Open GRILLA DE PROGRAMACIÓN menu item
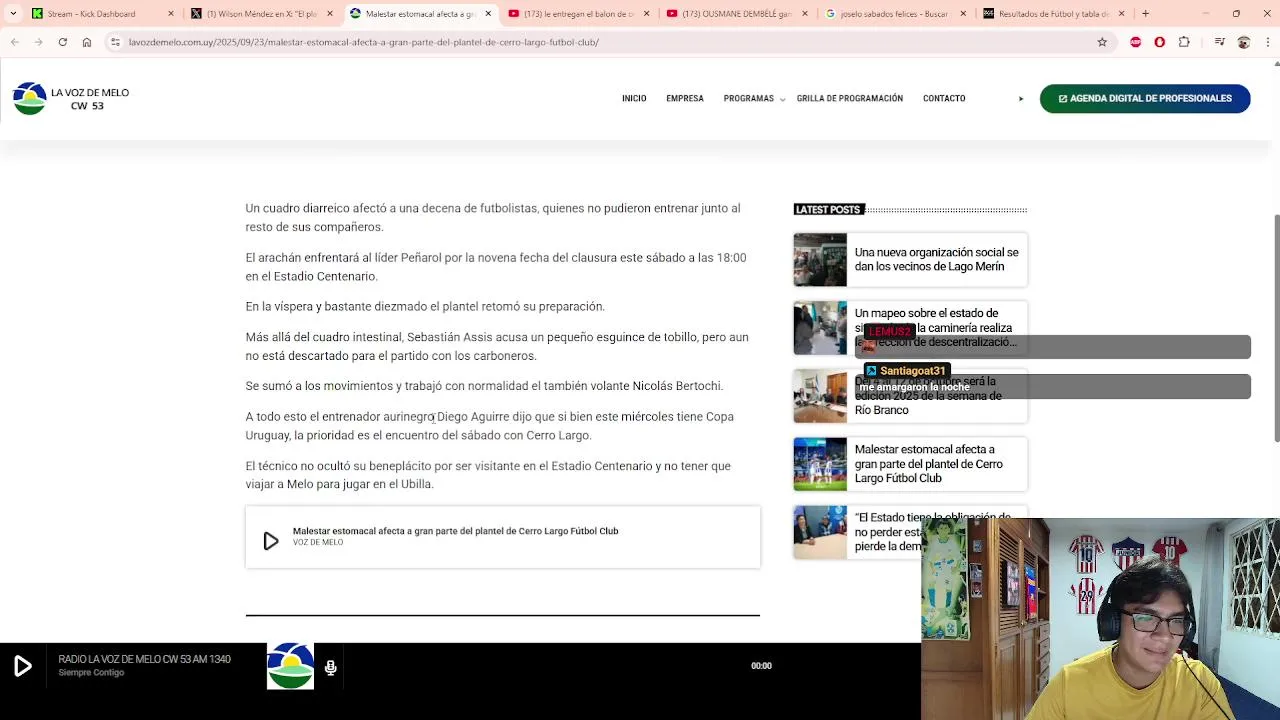The image size is (1280, 720). point(850,99)
